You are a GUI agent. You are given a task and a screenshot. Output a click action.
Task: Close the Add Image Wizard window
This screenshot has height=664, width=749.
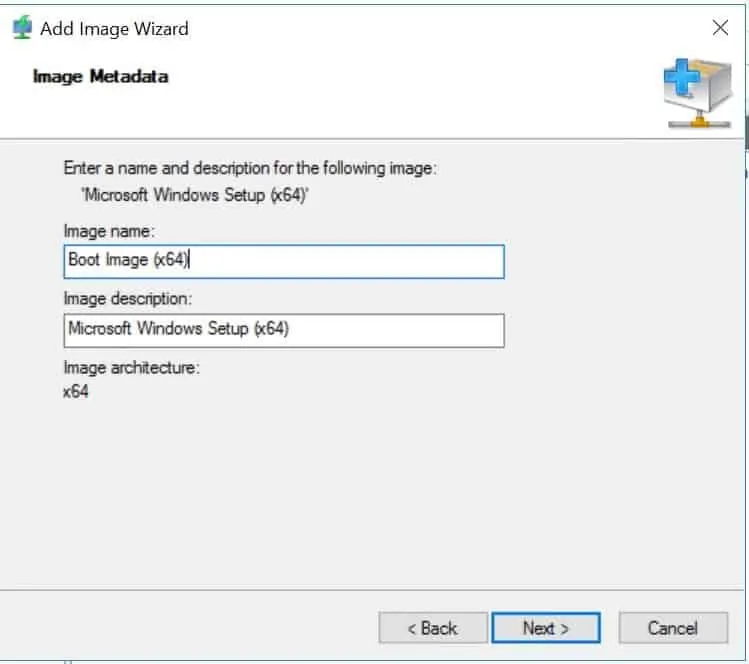coord(720,28)
